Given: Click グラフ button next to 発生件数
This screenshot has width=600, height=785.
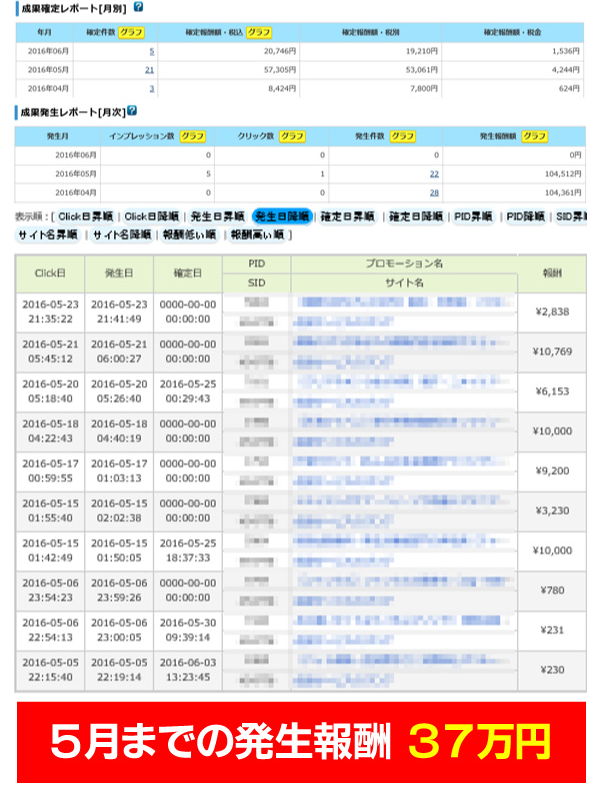Looking at the screenshot, I should 402,136.
